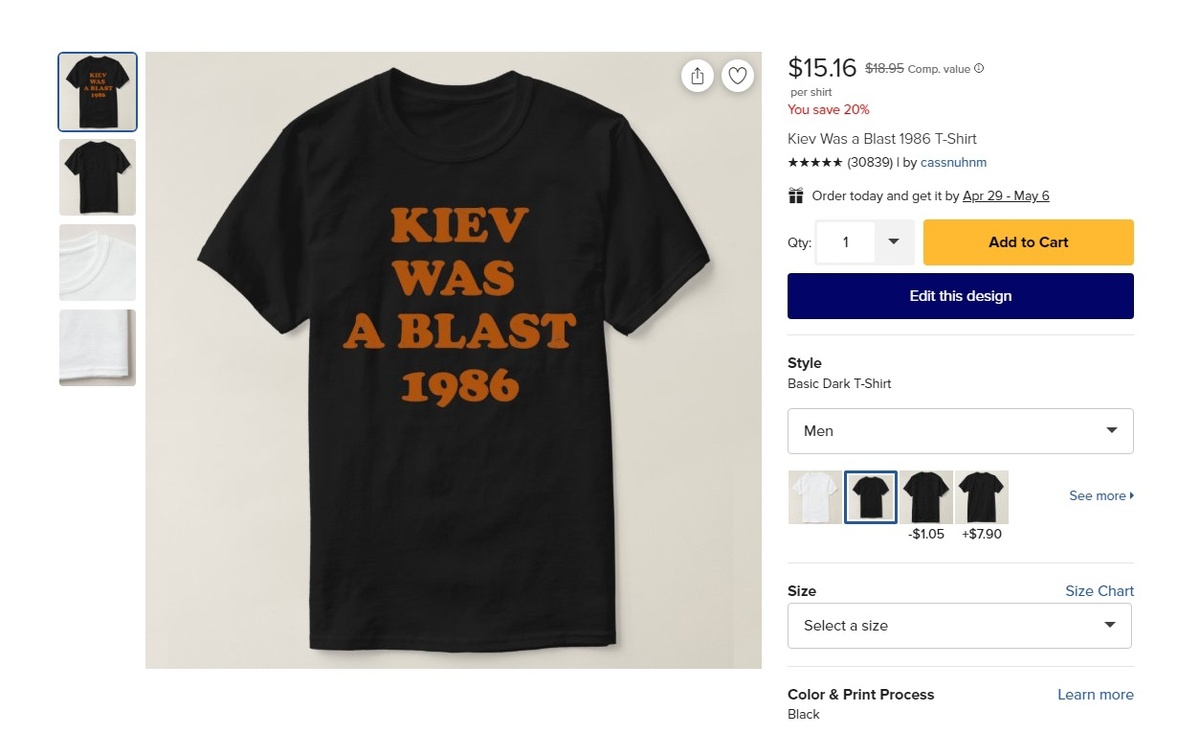
Task: View the second plain black shirt thumbnail
Action: pos(97,177)
